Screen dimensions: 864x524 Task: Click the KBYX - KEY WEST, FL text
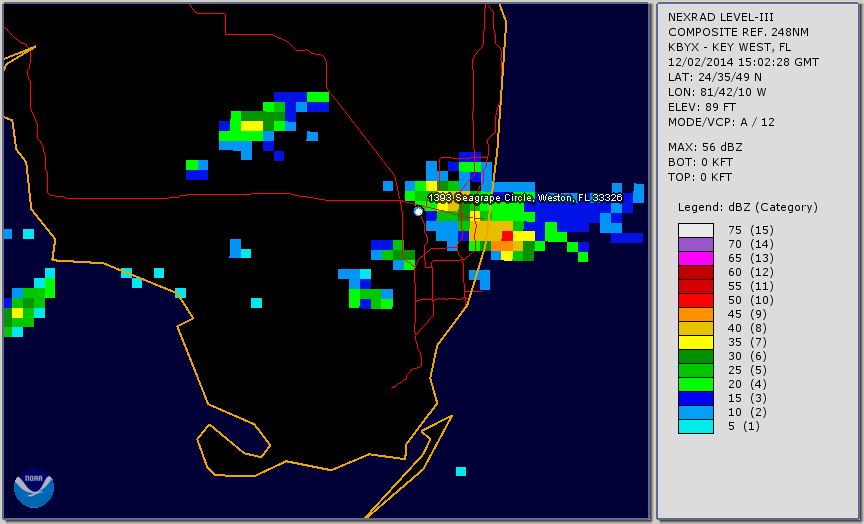point(730,47)
